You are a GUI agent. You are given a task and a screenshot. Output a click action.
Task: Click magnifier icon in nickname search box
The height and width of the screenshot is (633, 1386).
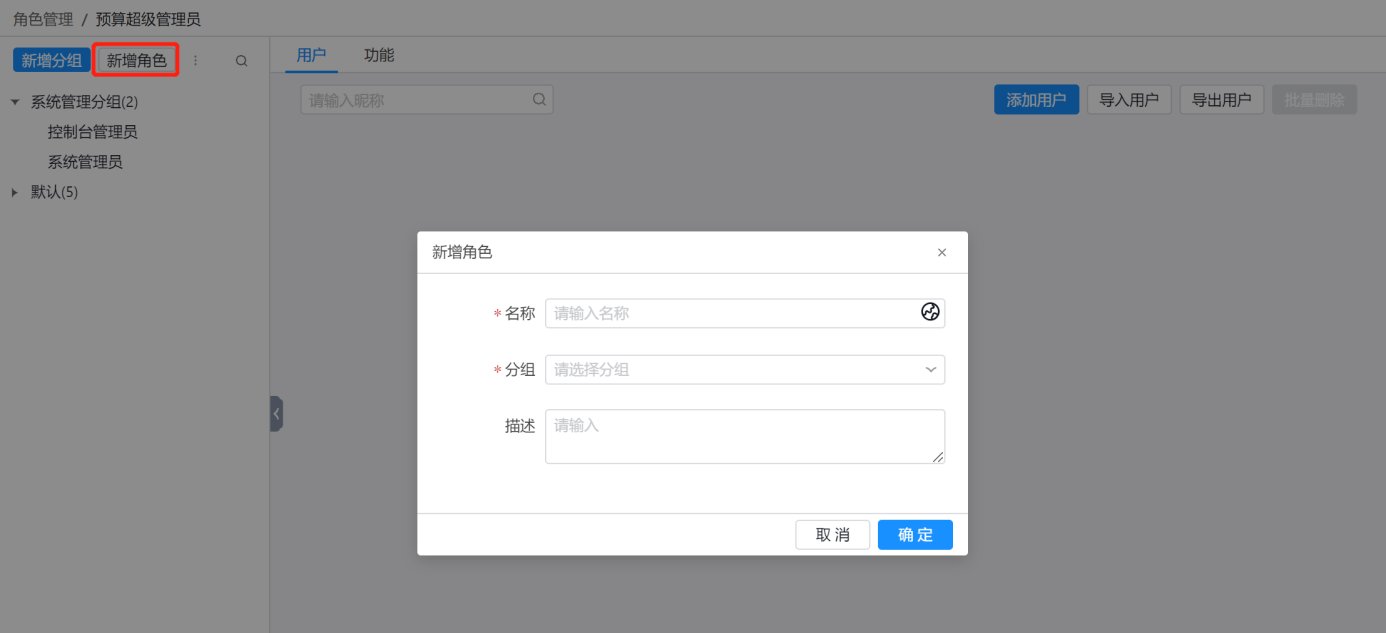(x=539, y=99)
